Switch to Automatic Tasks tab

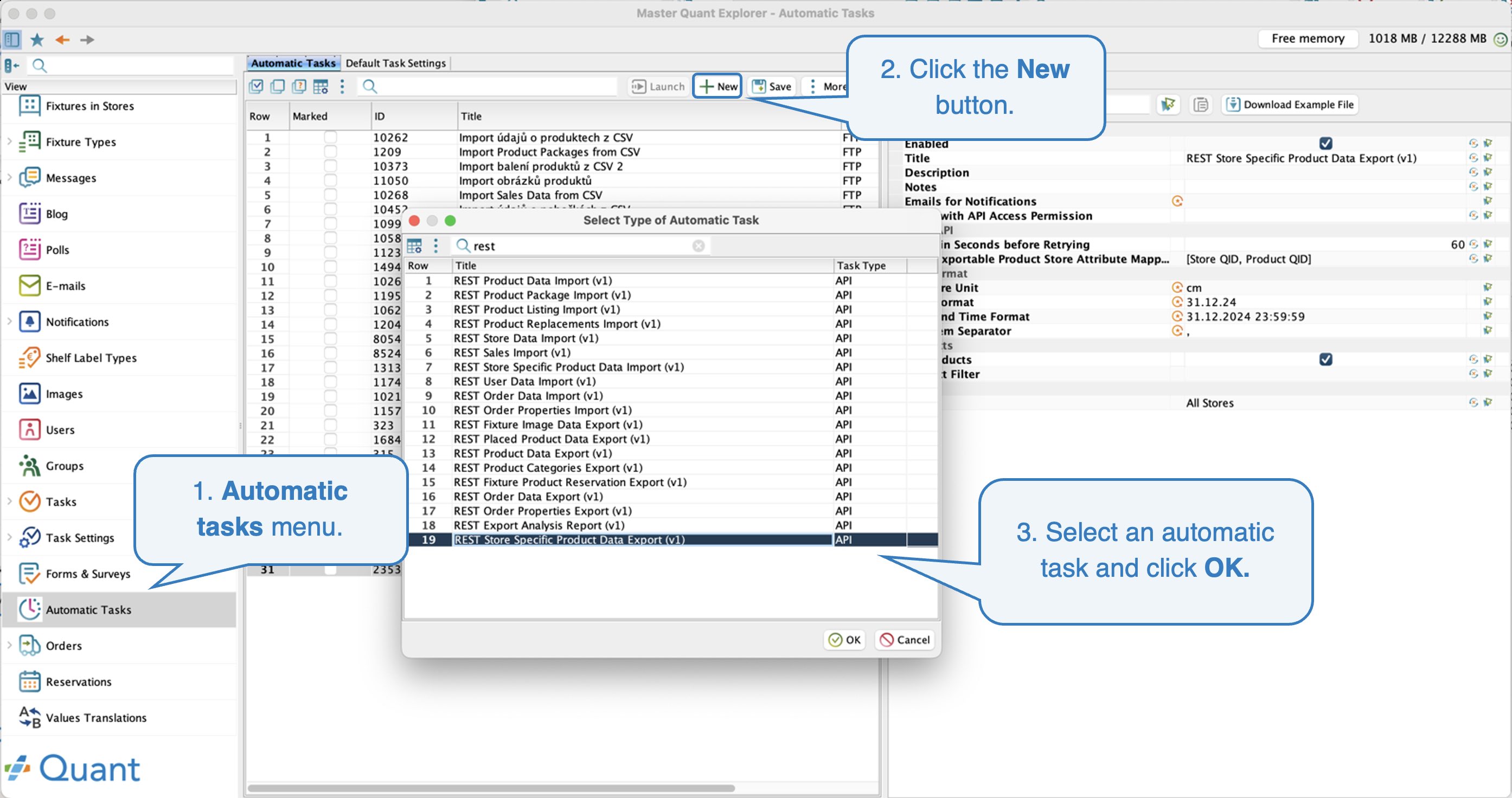point(293,63)
